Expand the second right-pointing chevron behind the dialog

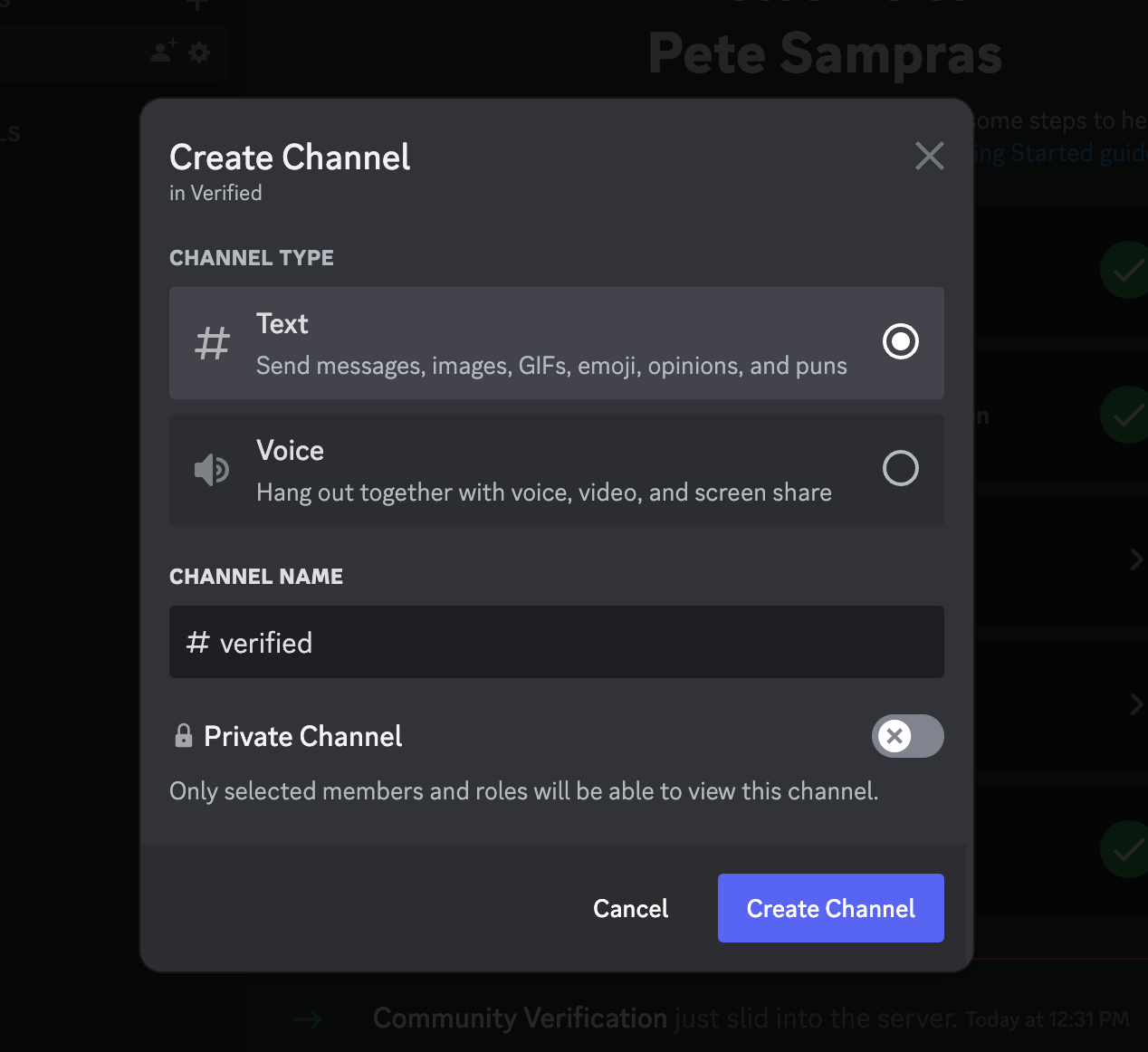(x=1136, y=704)
